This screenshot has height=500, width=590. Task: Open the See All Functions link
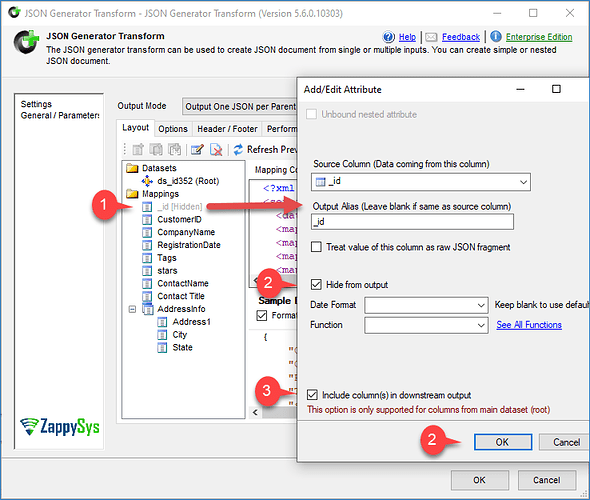[x=529, y=325]
